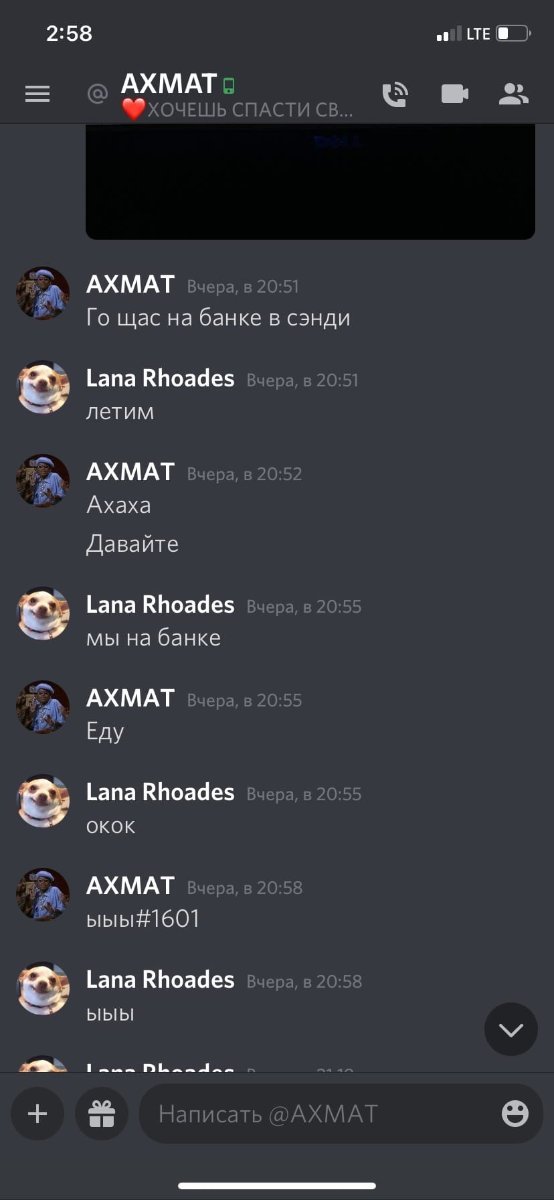Start a video call
554x1200 pixels.
[455, 94]
